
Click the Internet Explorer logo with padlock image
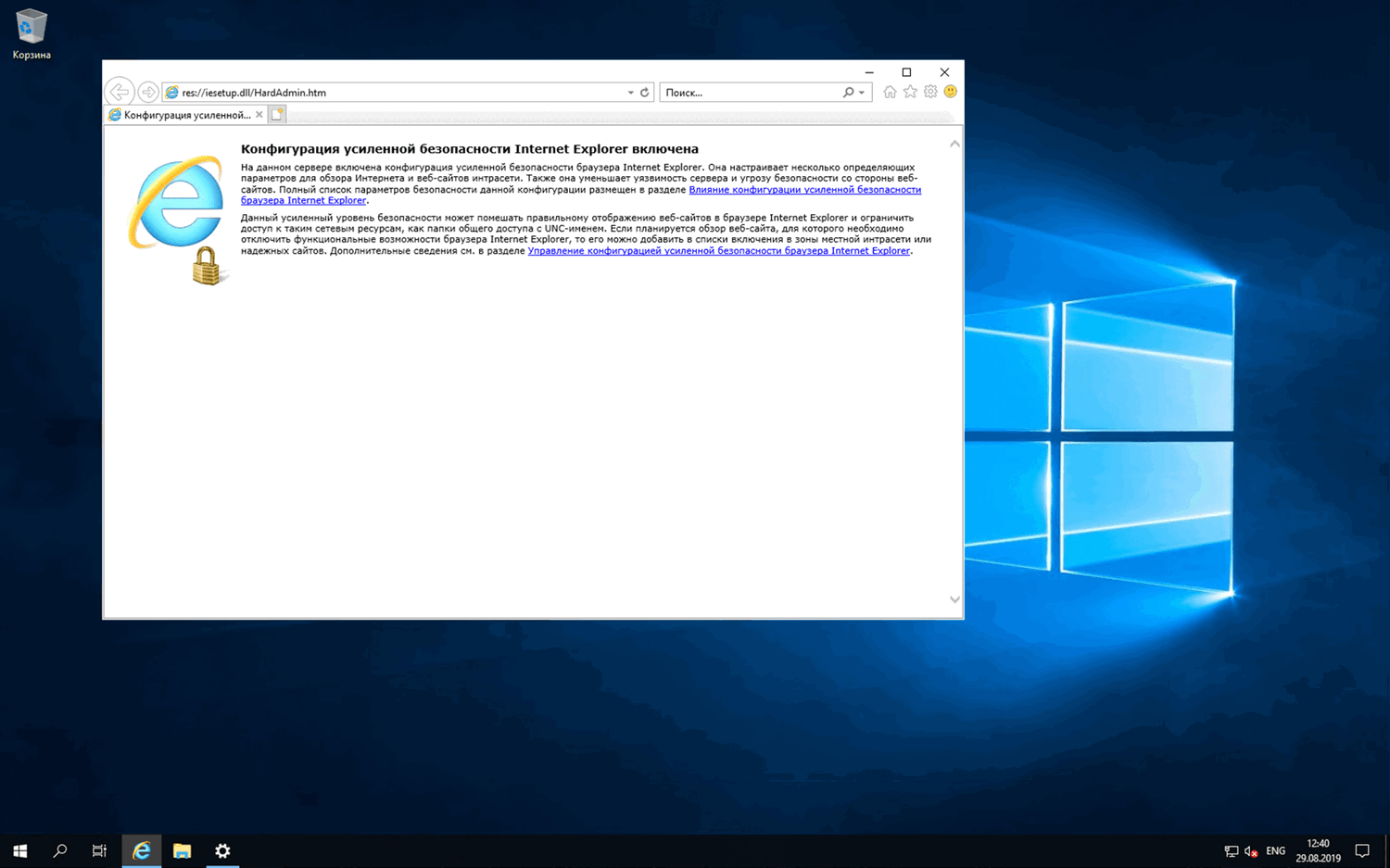(x=179, y=220)
